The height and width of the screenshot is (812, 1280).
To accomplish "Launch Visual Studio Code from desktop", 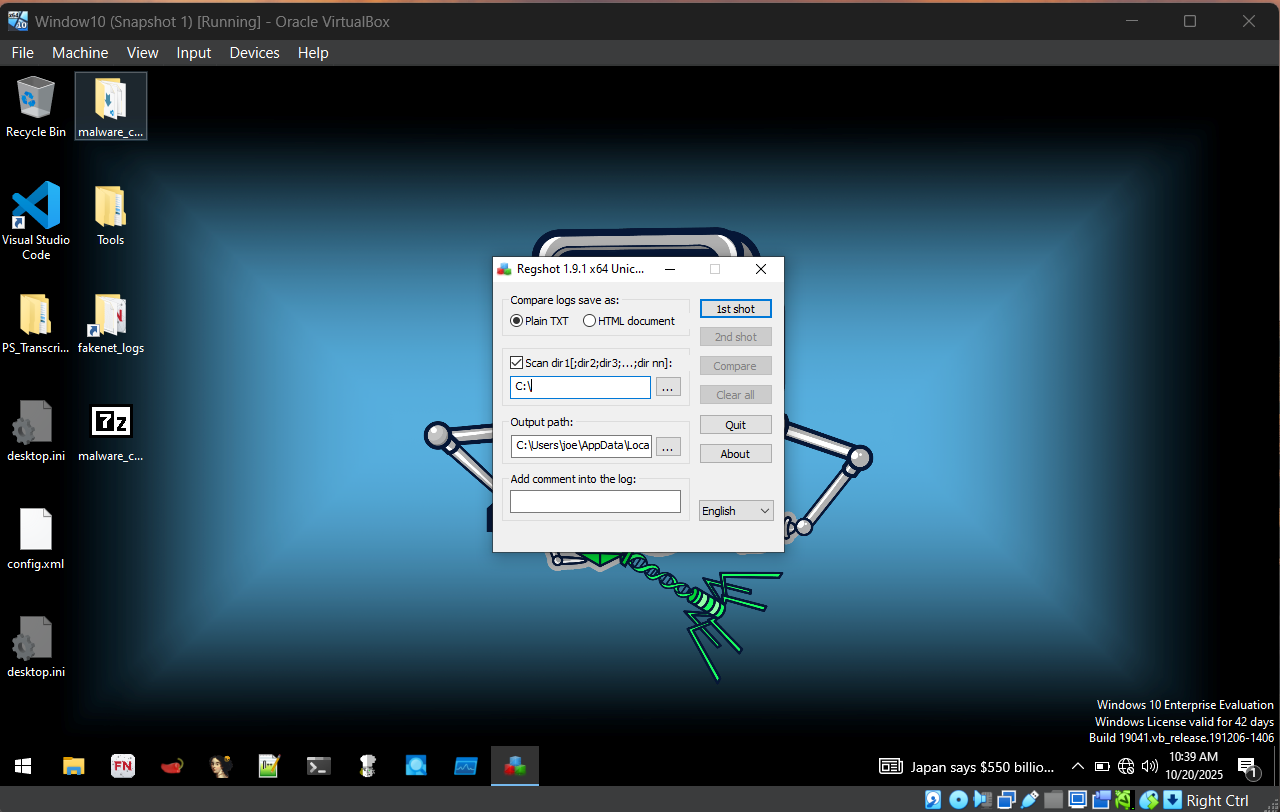I will click(36, 220).
